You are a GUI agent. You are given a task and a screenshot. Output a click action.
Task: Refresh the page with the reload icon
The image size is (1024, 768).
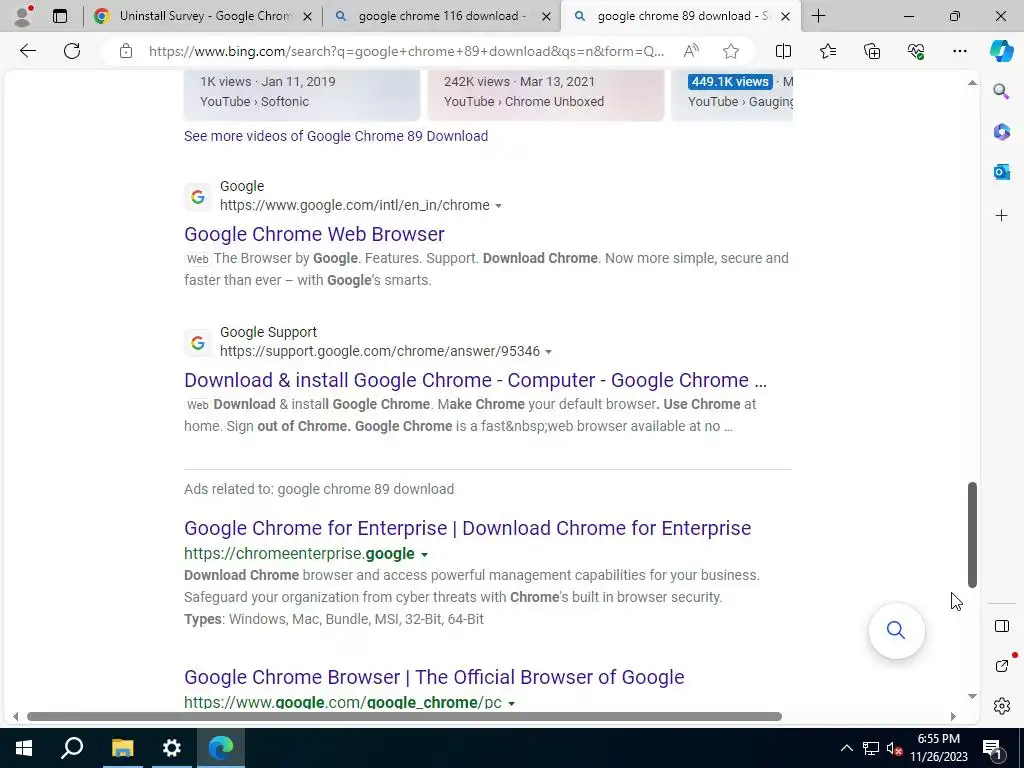pyautogui.click(x=72, y=51)
